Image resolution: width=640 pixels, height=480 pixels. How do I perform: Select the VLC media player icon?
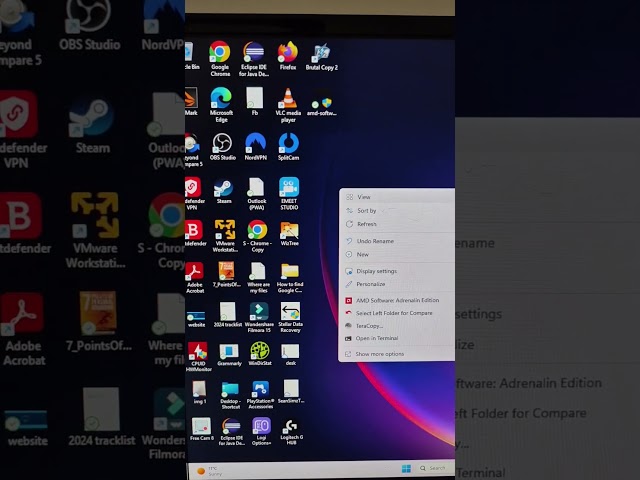click(x=288, y=105)
